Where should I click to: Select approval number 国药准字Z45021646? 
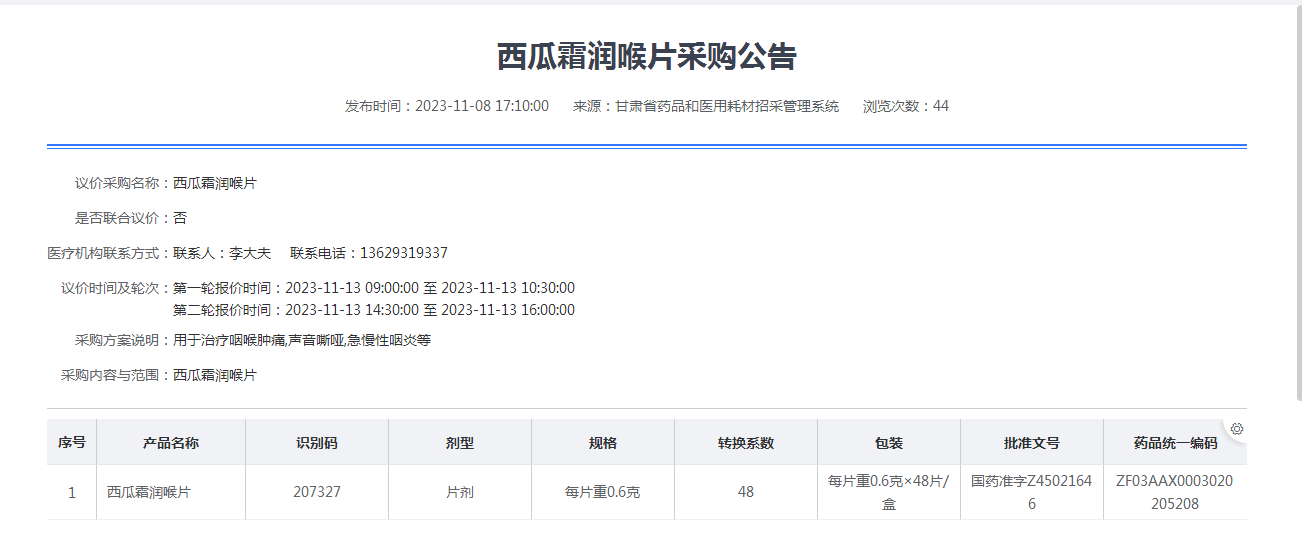click(x=1032, y=492)
